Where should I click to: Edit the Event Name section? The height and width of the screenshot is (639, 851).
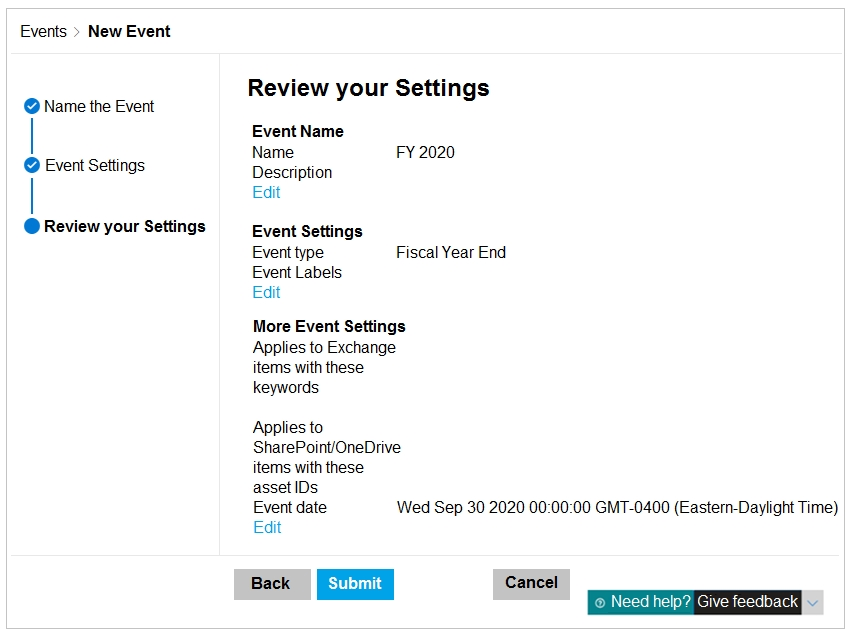[x=266, y=192]
